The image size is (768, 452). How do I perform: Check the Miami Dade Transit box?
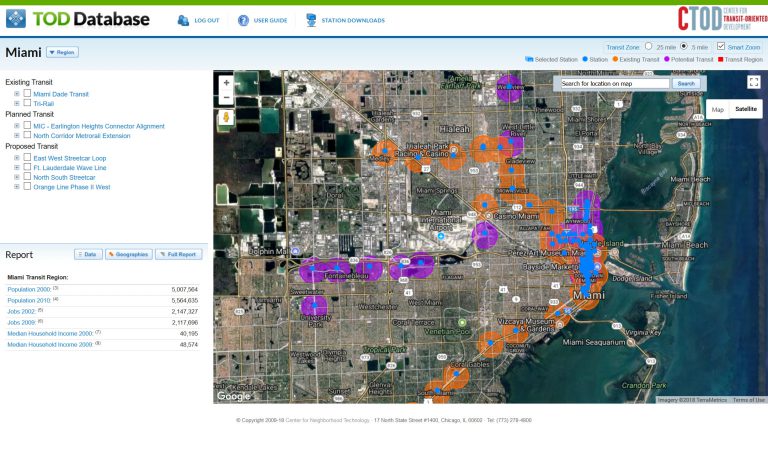(x=27, y=94)
